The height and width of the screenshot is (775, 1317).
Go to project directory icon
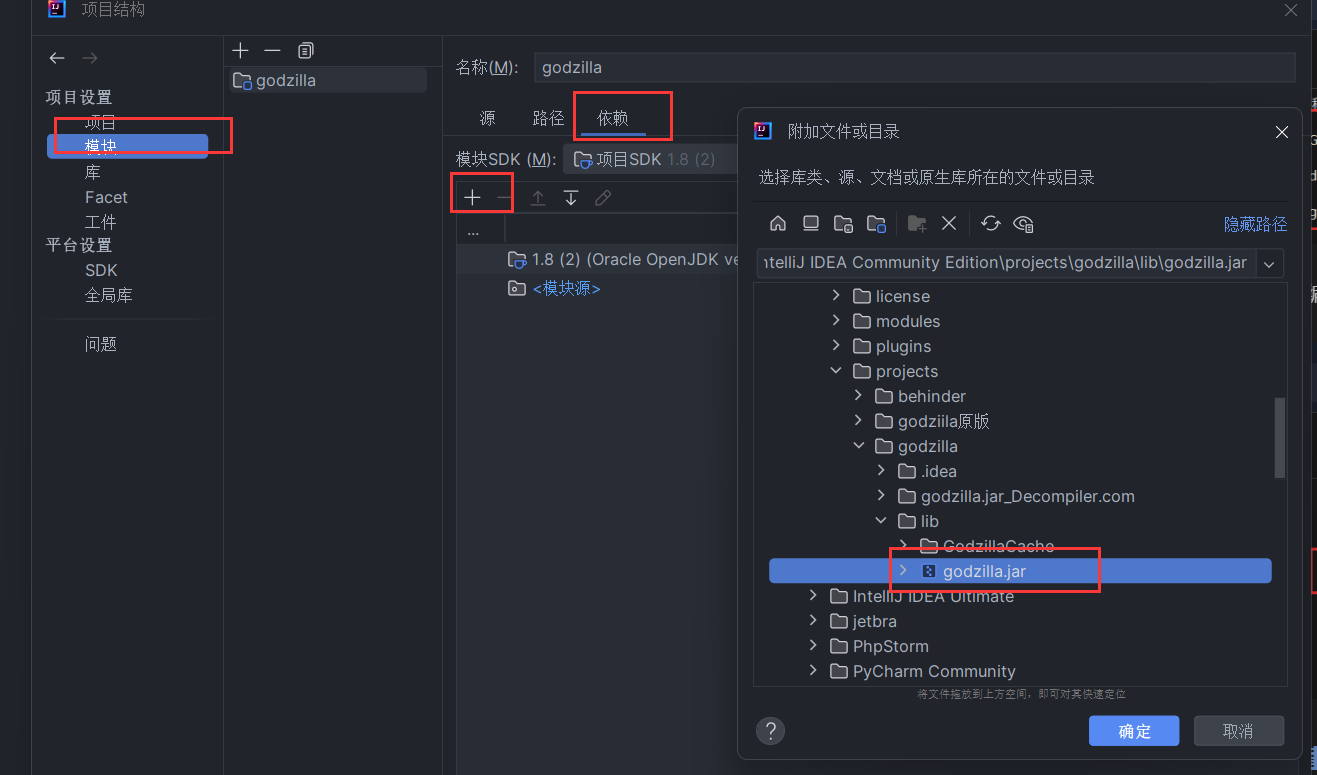[843, 223]
